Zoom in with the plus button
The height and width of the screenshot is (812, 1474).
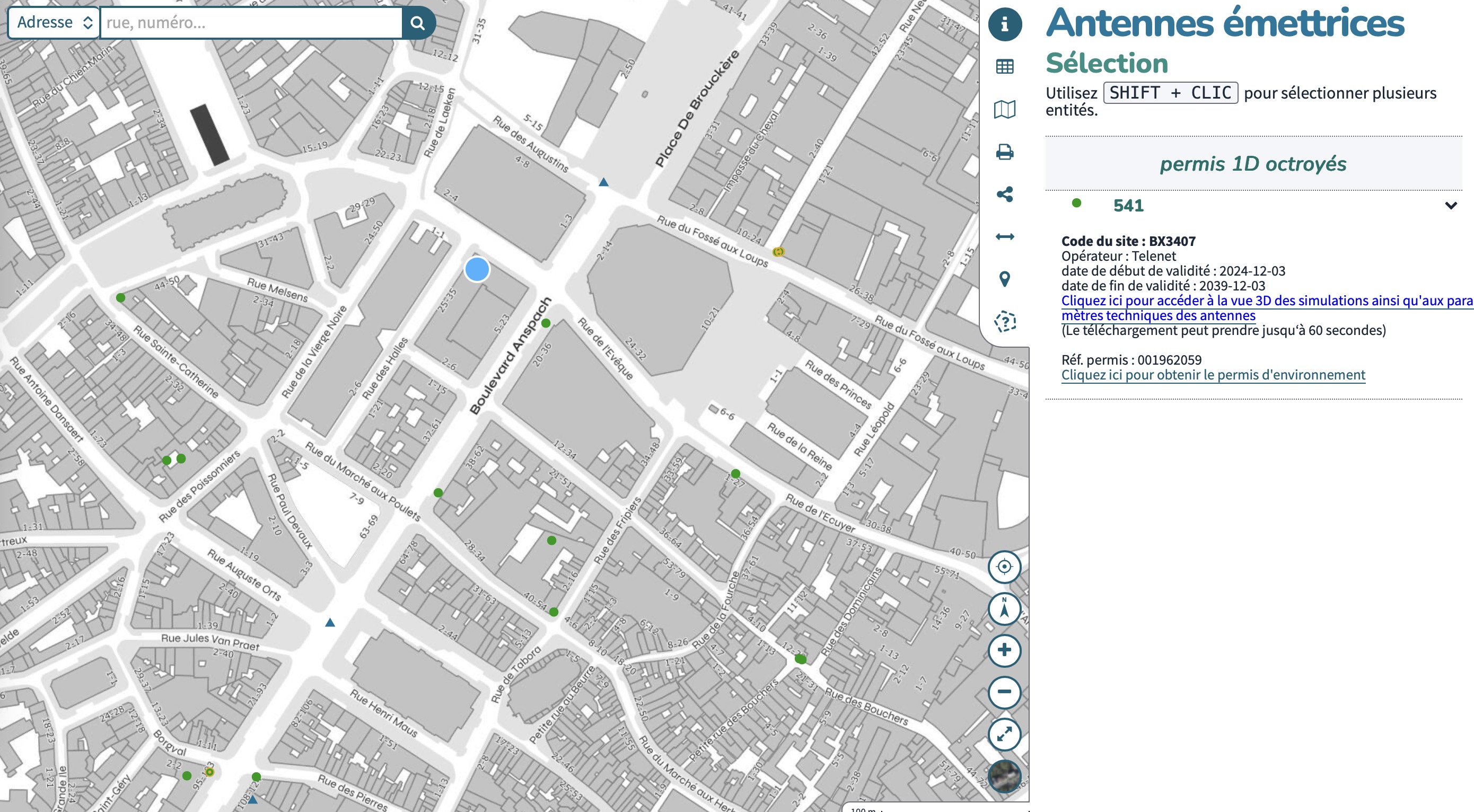tap(1004, 650)
